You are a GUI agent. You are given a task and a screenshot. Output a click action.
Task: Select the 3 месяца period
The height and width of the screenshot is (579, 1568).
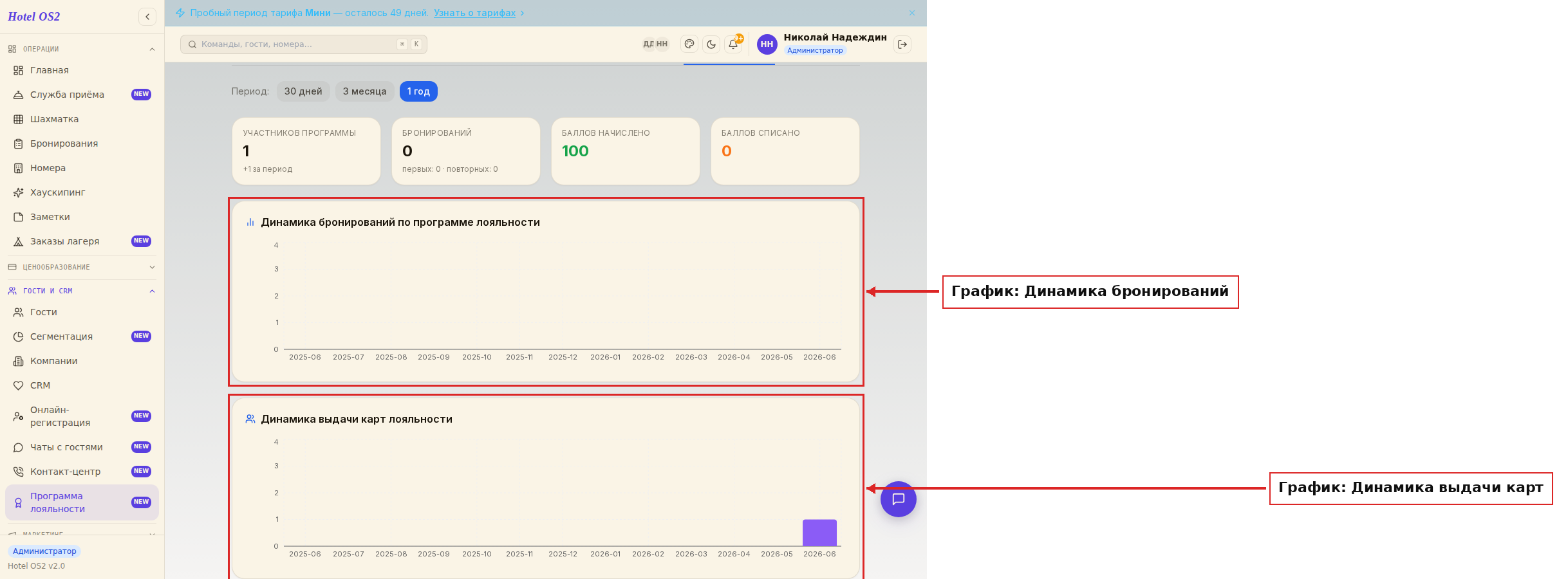point(364,91)
